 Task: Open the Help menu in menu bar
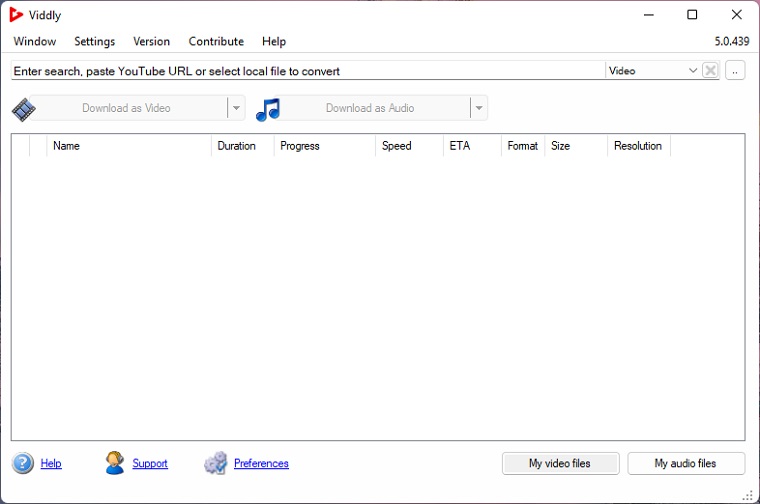(274, 41)
